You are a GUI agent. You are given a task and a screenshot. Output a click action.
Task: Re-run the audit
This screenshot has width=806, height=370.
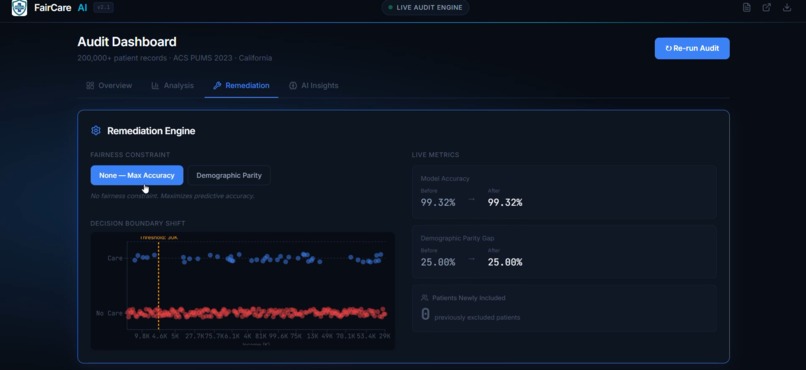(692, 48)
